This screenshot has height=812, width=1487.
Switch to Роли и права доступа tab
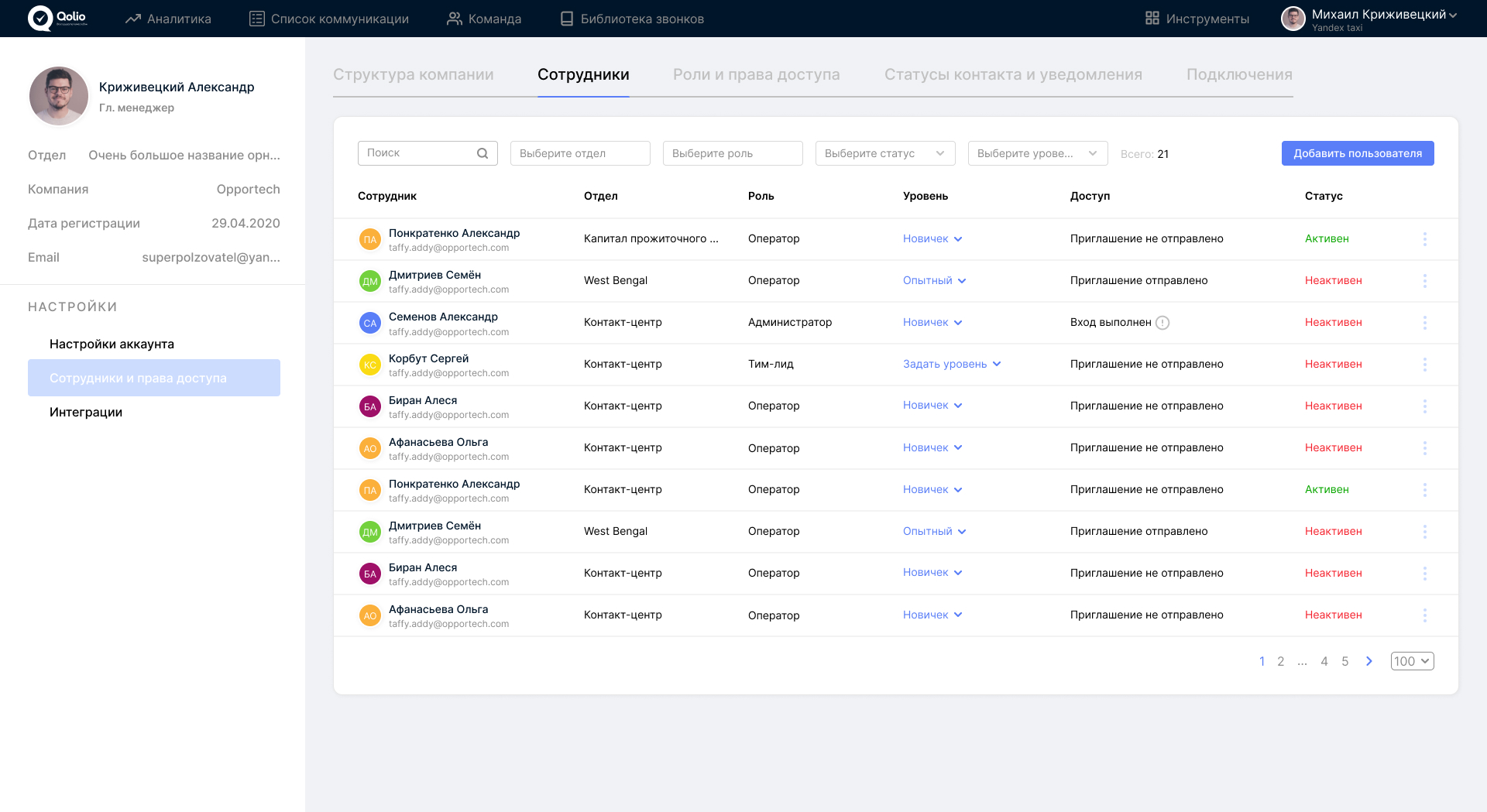click(x=756, y=75)
